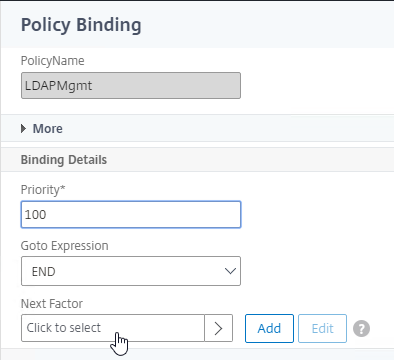Focus the Priority input field

point(131,214)
